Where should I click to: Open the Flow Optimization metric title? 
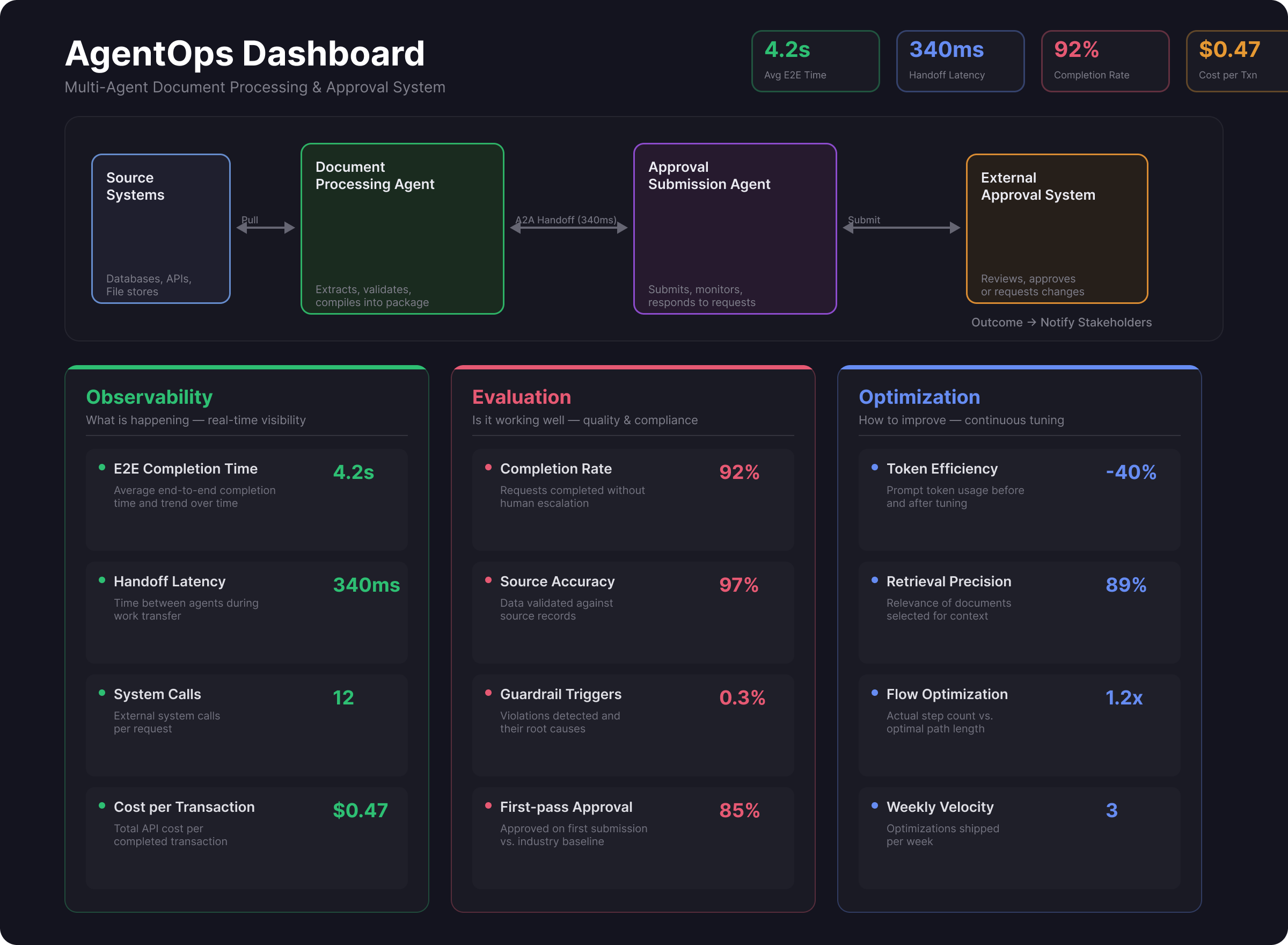pyautogui.click(x=947, y=694)
